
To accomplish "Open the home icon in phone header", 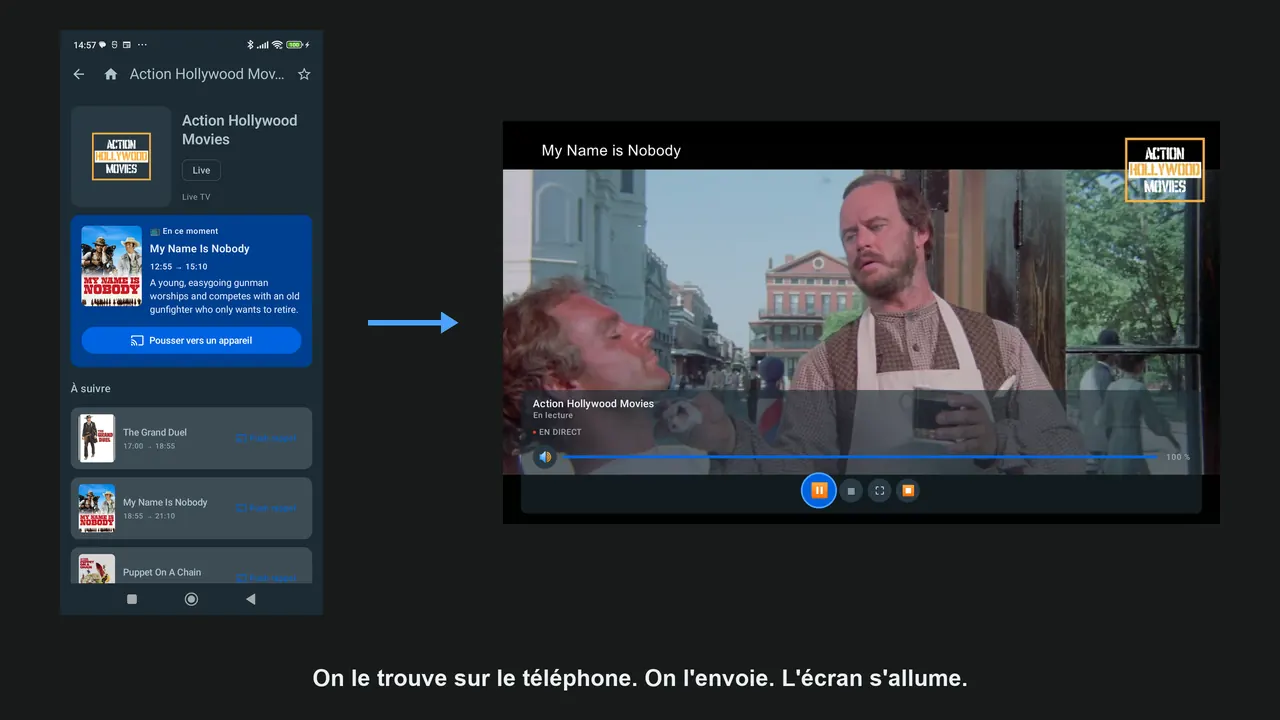I will pyautogui.click(x=111, y=74).
